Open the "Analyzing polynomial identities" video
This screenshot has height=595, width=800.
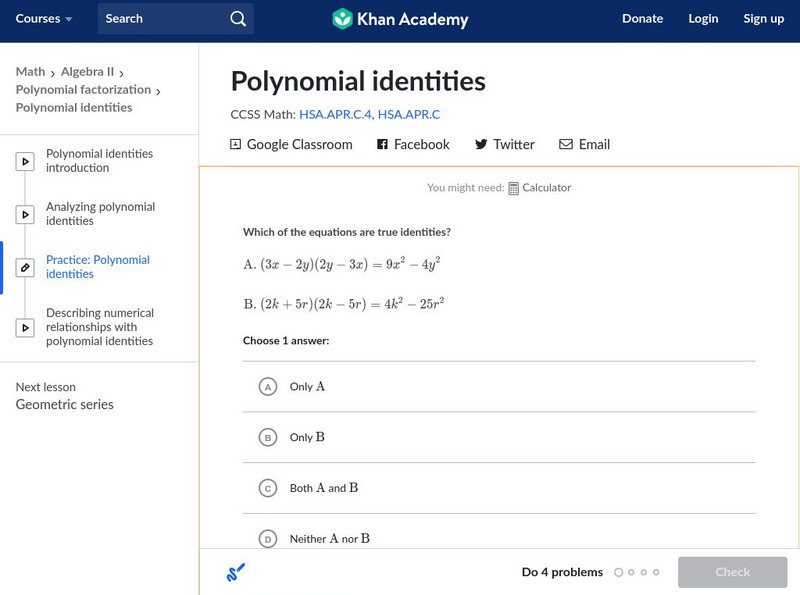coord(24,213)
